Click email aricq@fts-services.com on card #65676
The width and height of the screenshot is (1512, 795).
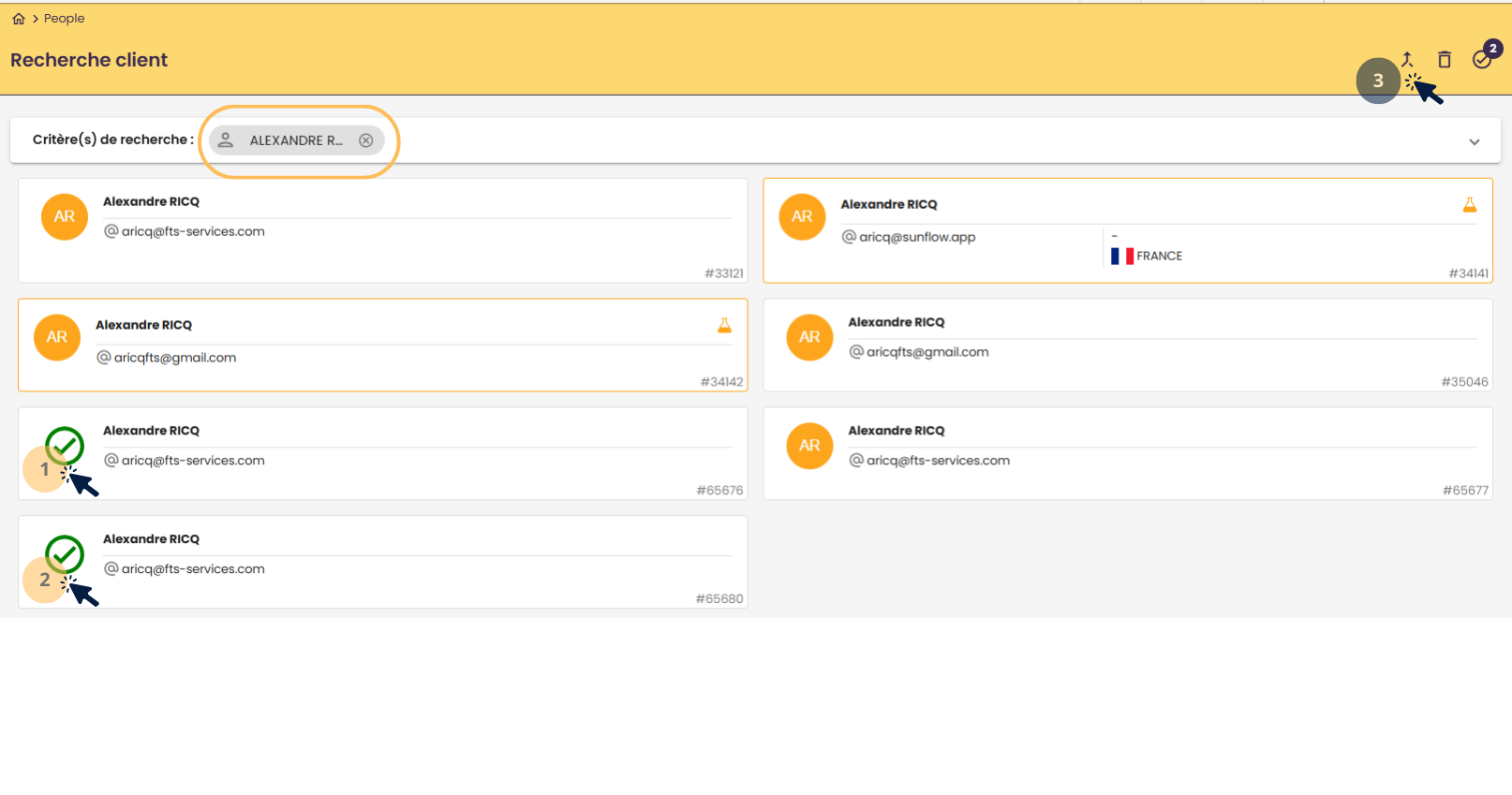point(193,461)
